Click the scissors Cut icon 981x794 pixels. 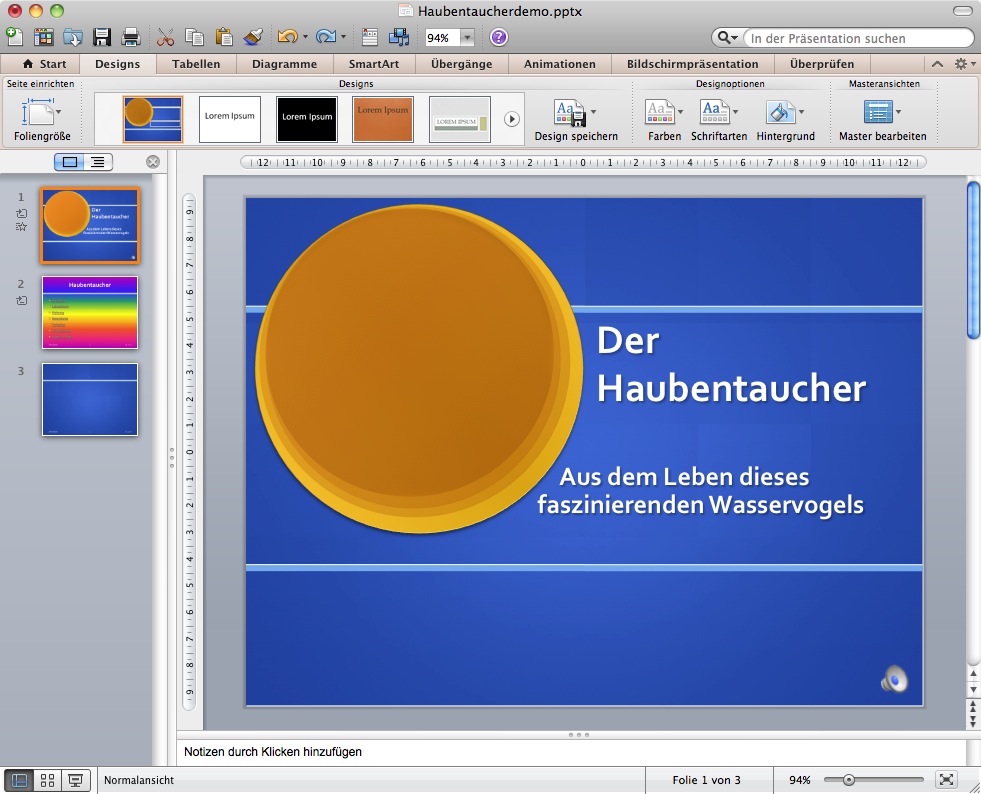coord(166,38)
